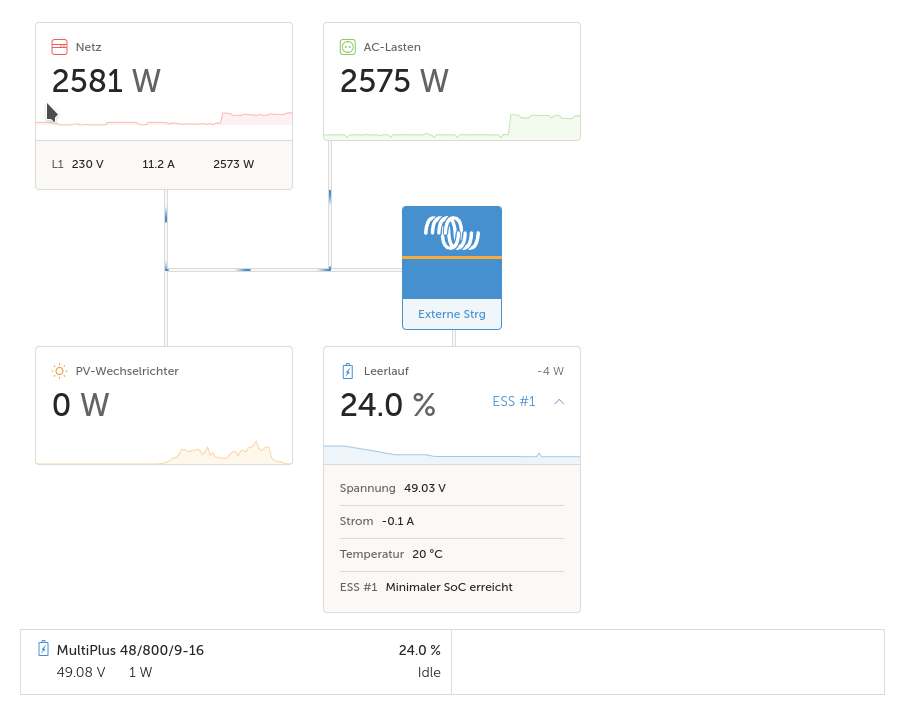Click the AC-Lasten green power graph
The height and width of the screenshot is (710, 920).
pyautogui.click(x=452, y=126)
